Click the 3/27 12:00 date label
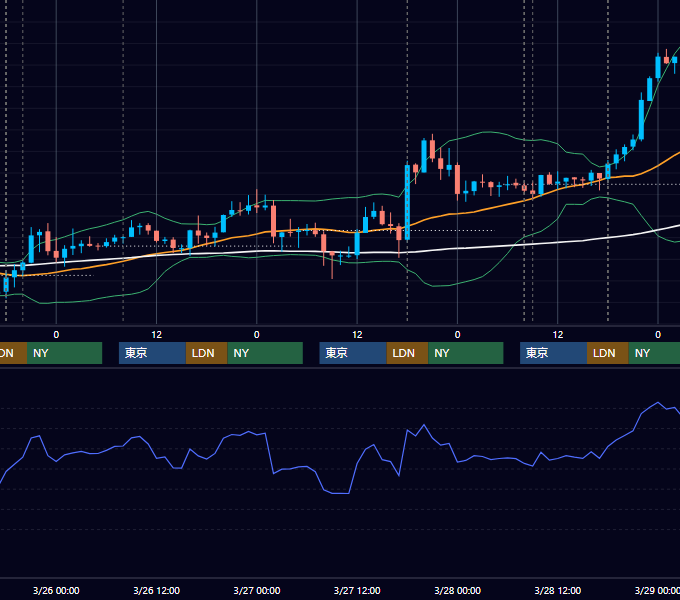This screenshot has width=680, height=600. click(357, 590)
